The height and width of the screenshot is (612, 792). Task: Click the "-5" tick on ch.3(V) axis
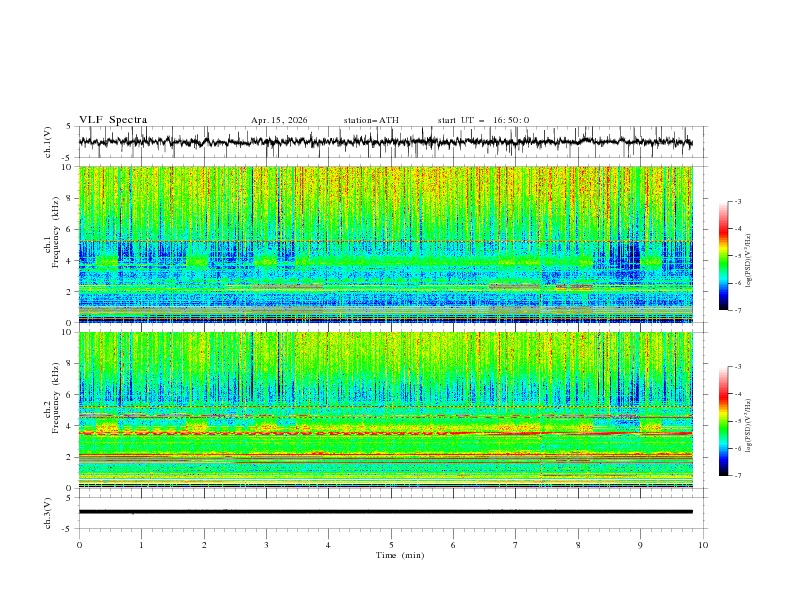(68, 529)
